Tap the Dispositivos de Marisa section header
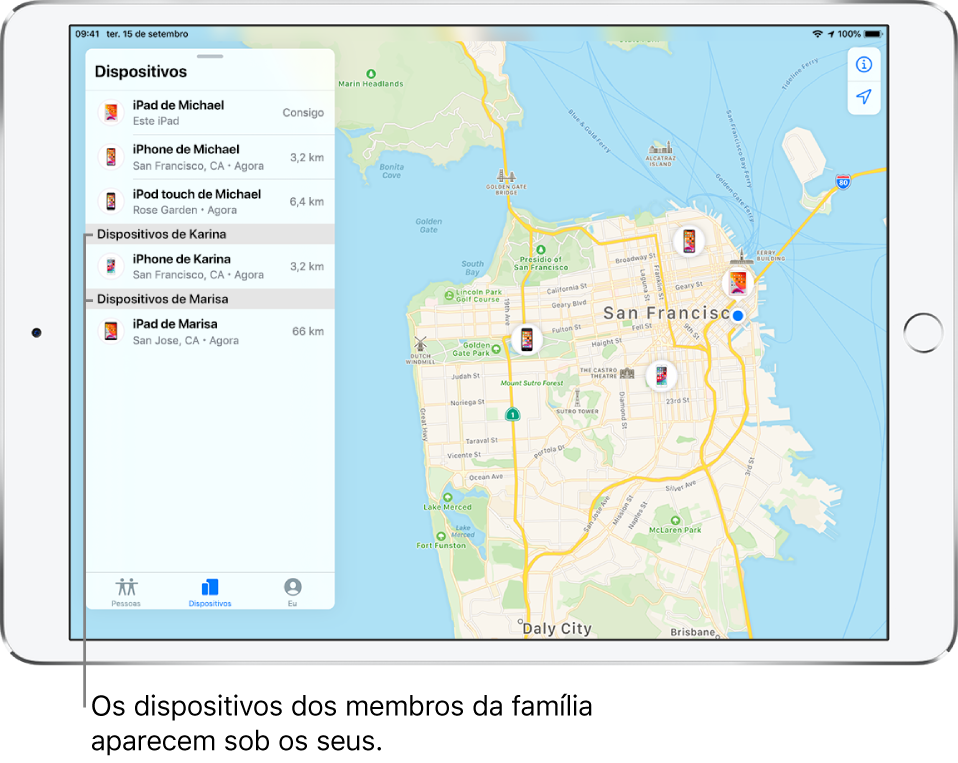This screenshot has width=958, height=763. [x=210, y=299]
